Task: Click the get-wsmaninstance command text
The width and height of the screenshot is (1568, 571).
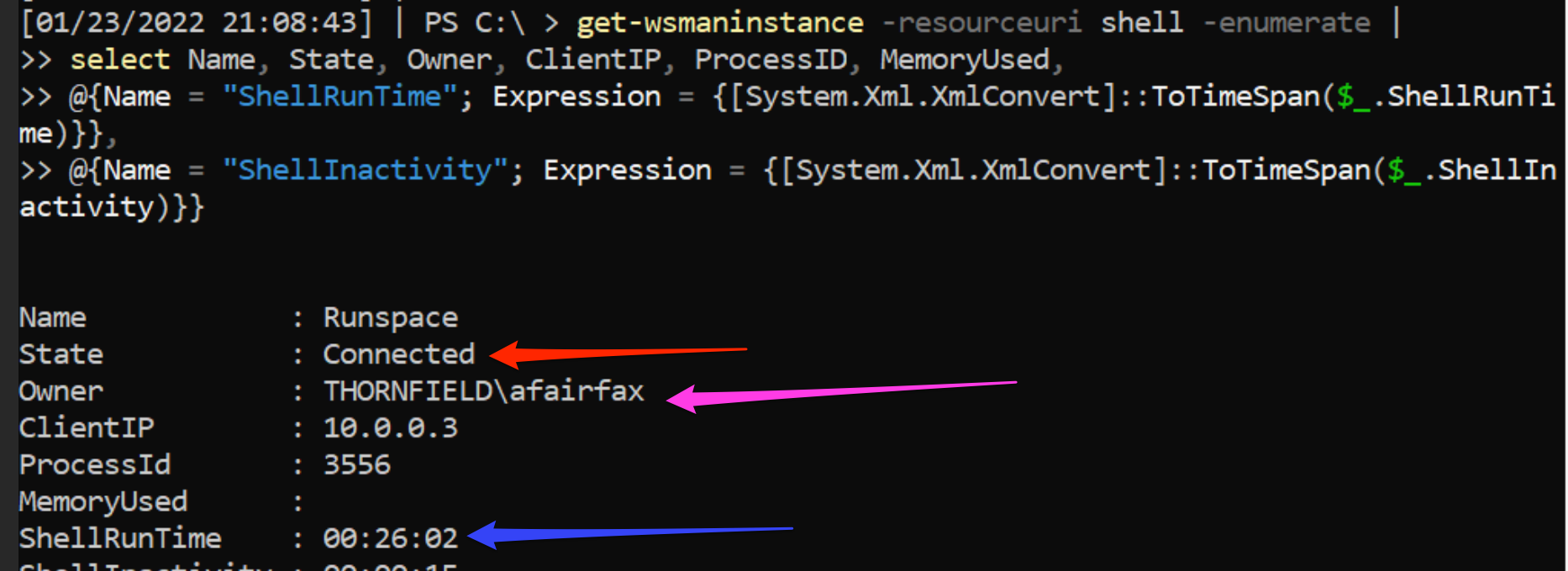Action: pos(720,23)
